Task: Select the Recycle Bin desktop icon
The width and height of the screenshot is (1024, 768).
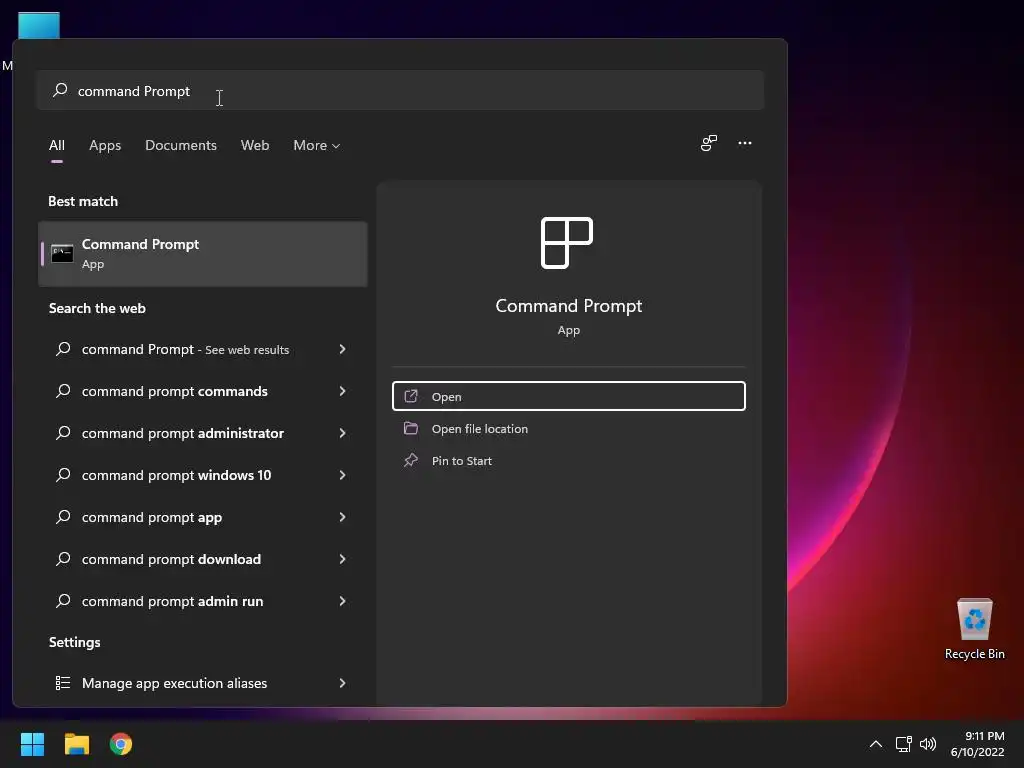Action: pyautogui.click(x=974, y=629)
